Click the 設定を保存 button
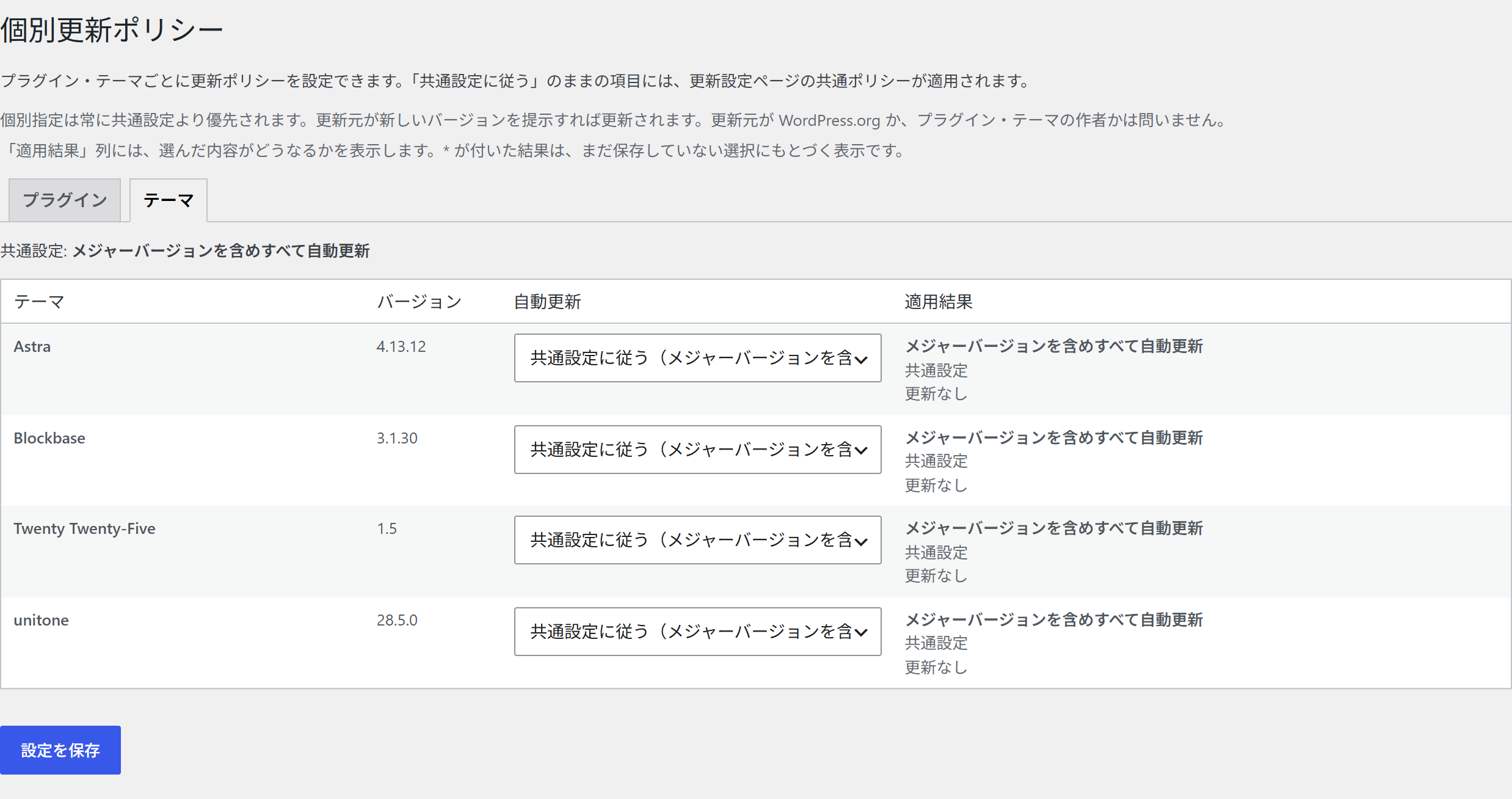The image size is (1512, 799). [60, 750]
